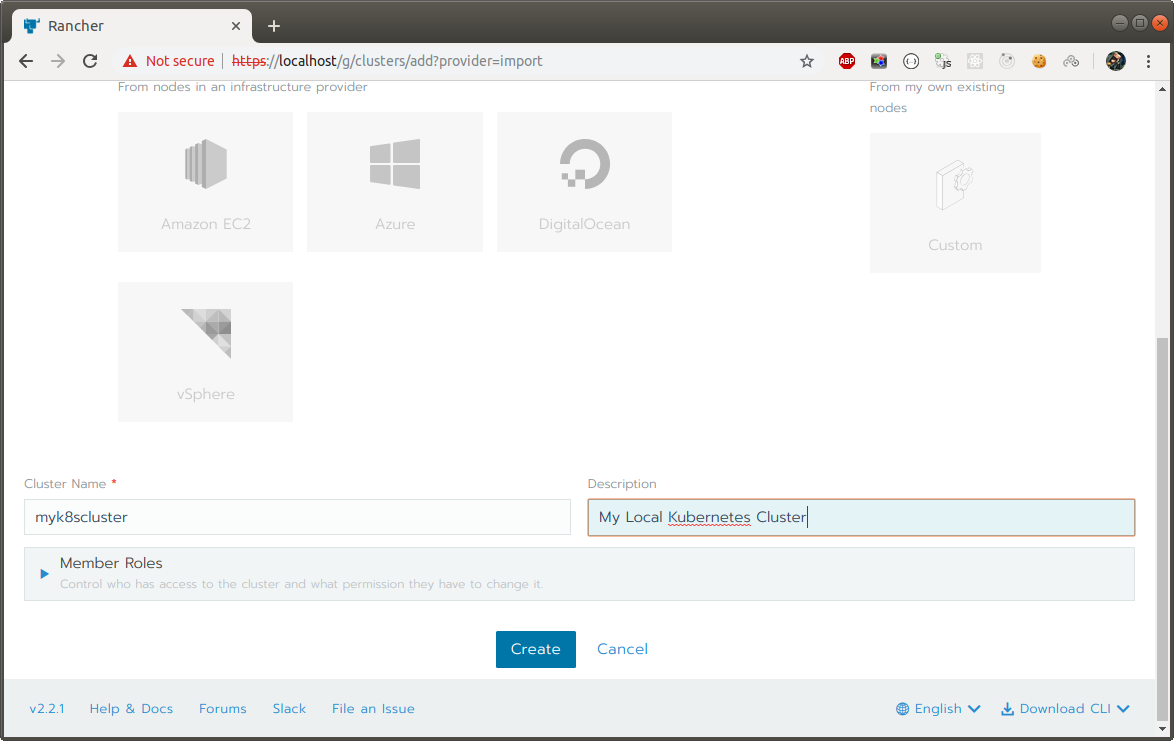Select the Amazon EC2 provider card
The width and height of the screenshot is (1174, 741).
point(205,182)
